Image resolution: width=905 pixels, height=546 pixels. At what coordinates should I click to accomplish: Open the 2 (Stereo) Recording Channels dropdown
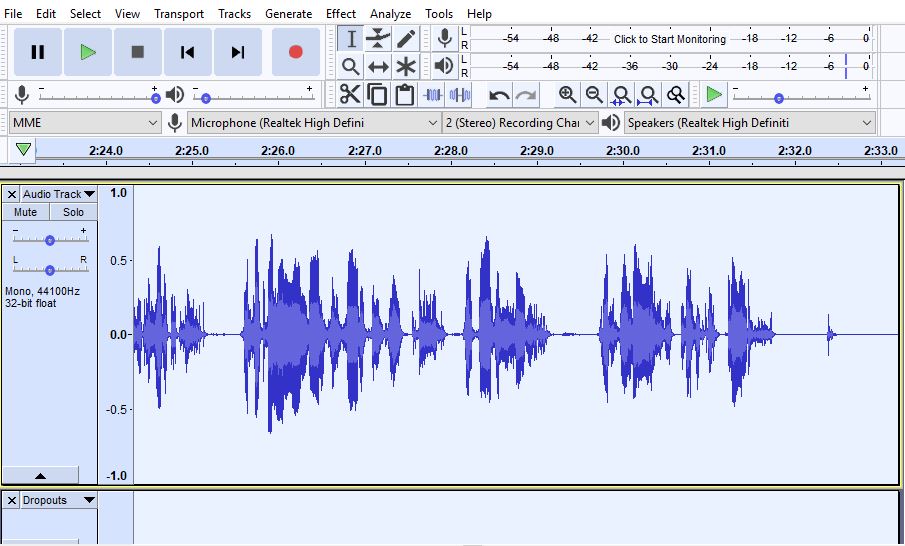(520, 122)
